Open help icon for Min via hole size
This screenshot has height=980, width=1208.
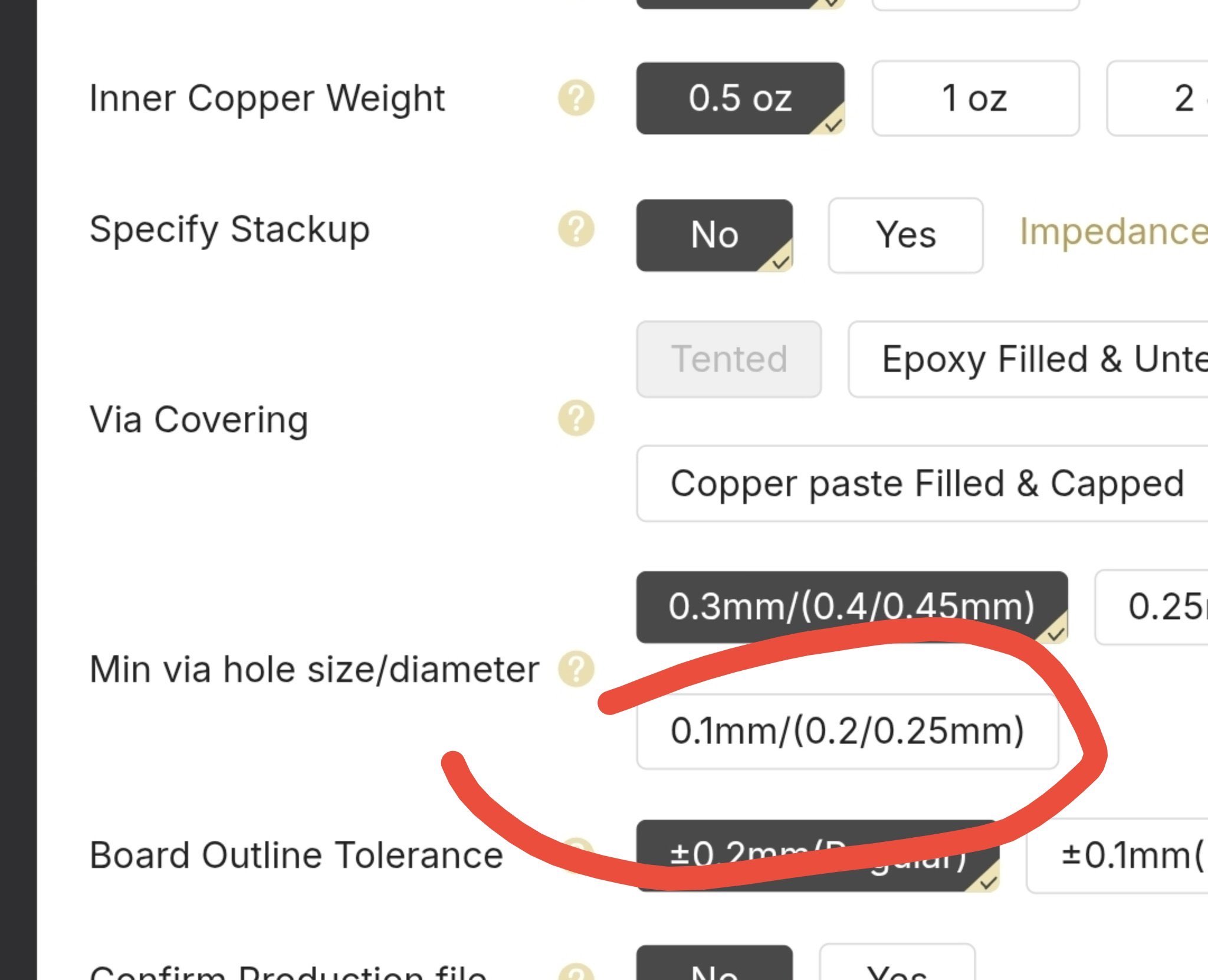[x=576, y=669]
